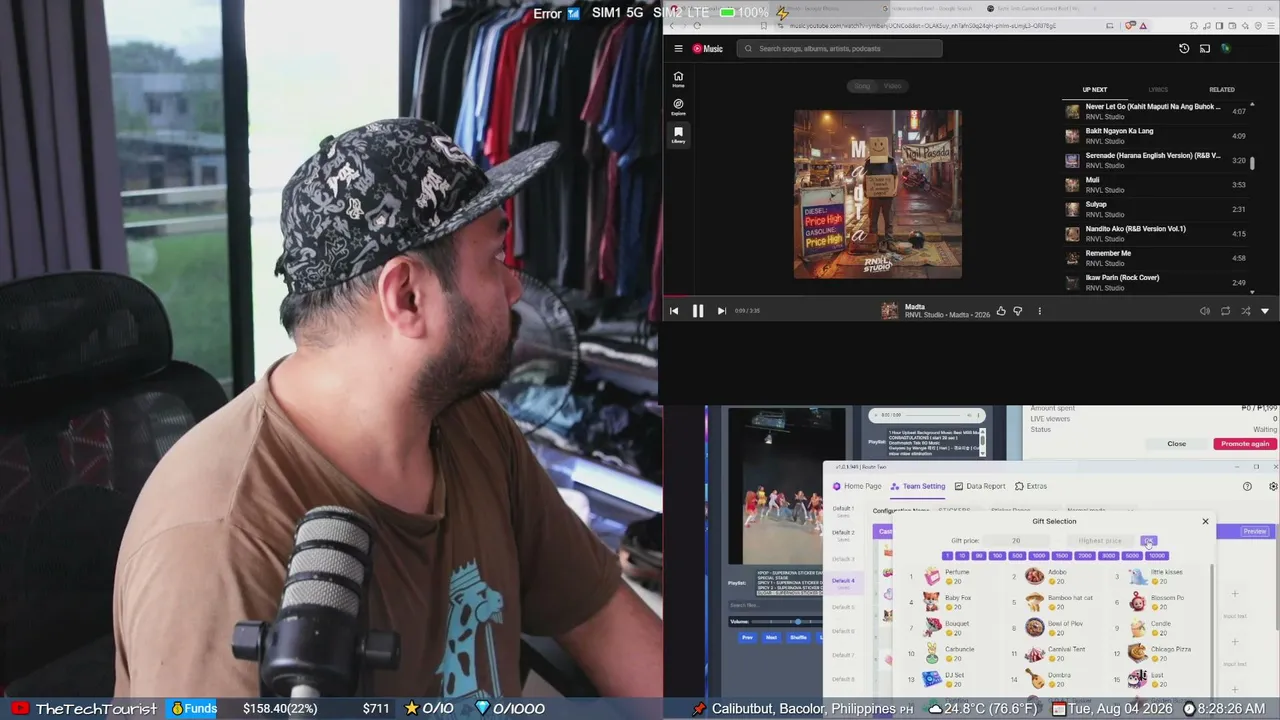The image size is (1280, 720).
Task: Open YouTube Music listening history icon
Action: coord(1184,48)
